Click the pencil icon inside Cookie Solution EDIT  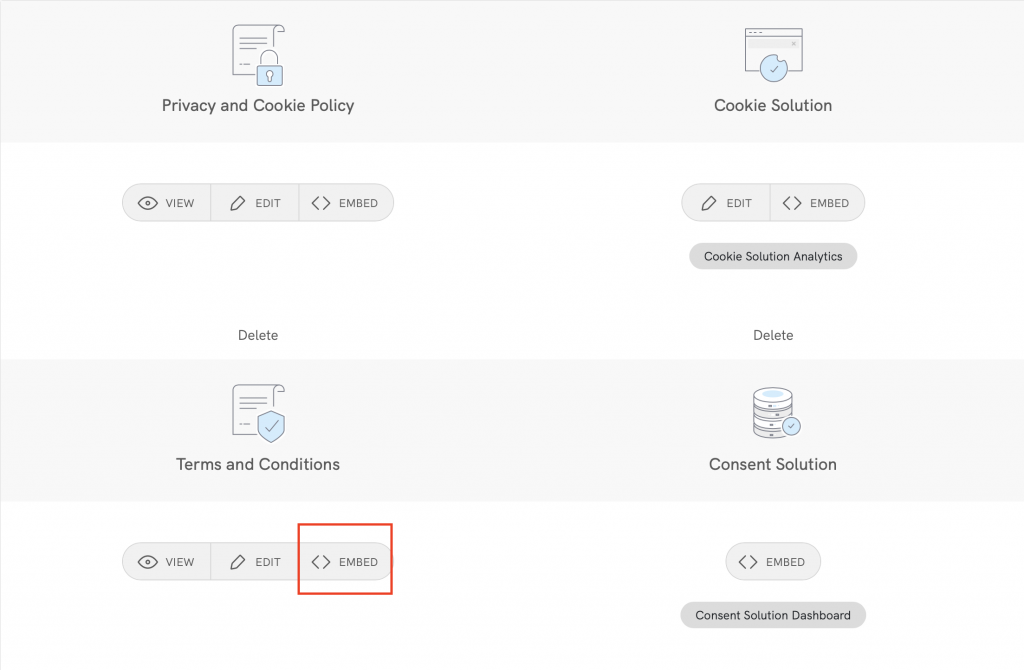coord(707,202)
